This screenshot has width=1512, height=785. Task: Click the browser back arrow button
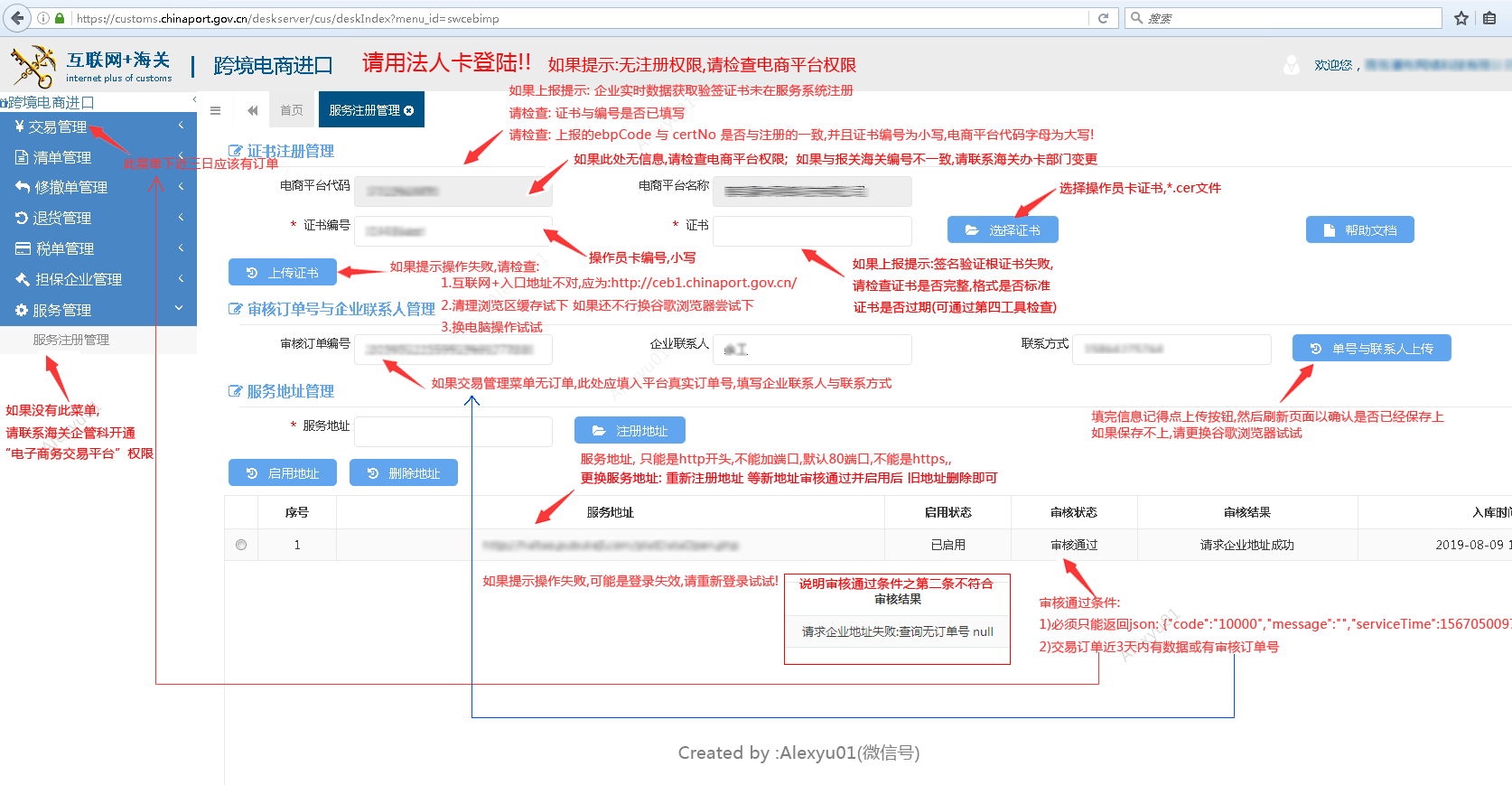tap(17, 18)
